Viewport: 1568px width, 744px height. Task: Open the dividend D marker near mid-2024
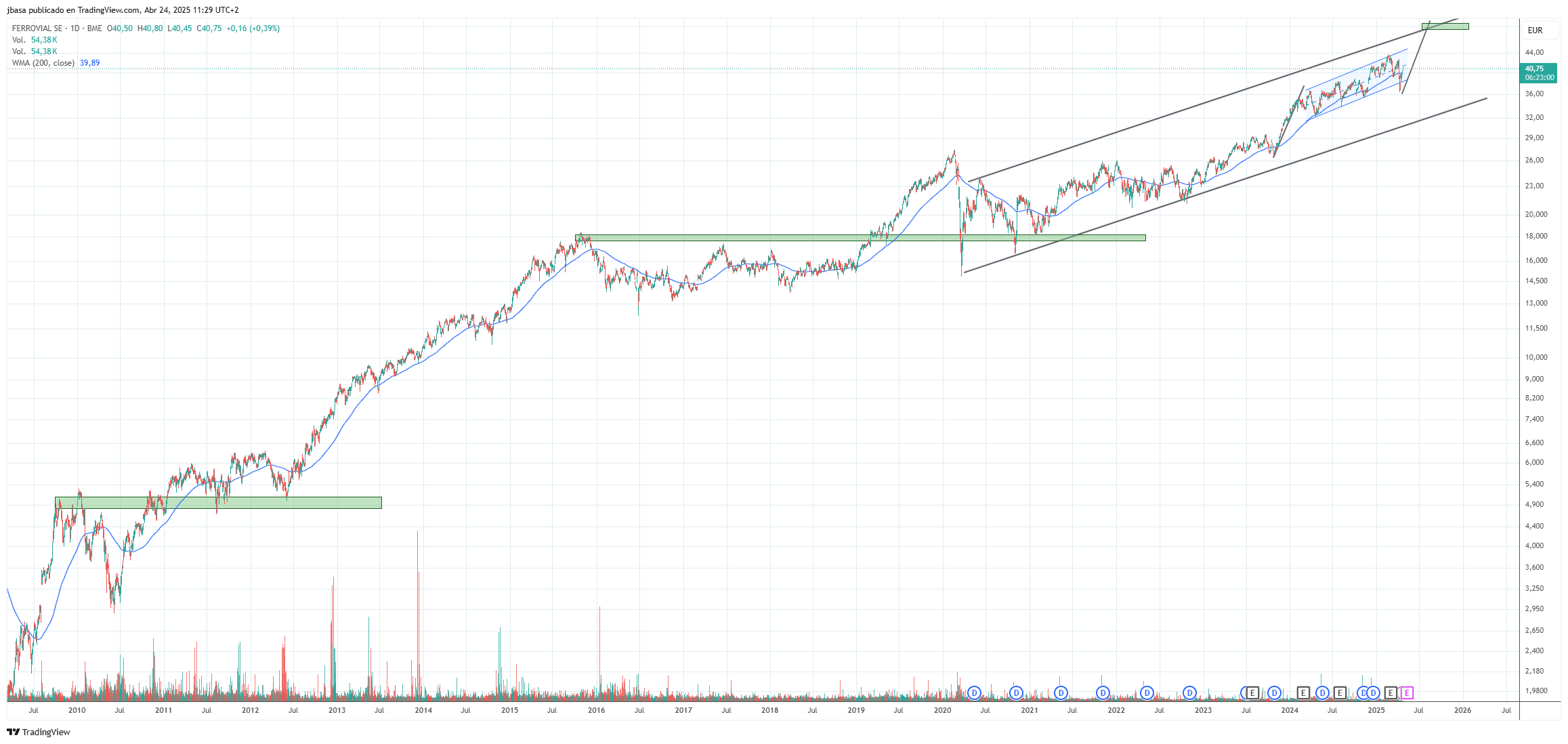tap(1322, 693)
